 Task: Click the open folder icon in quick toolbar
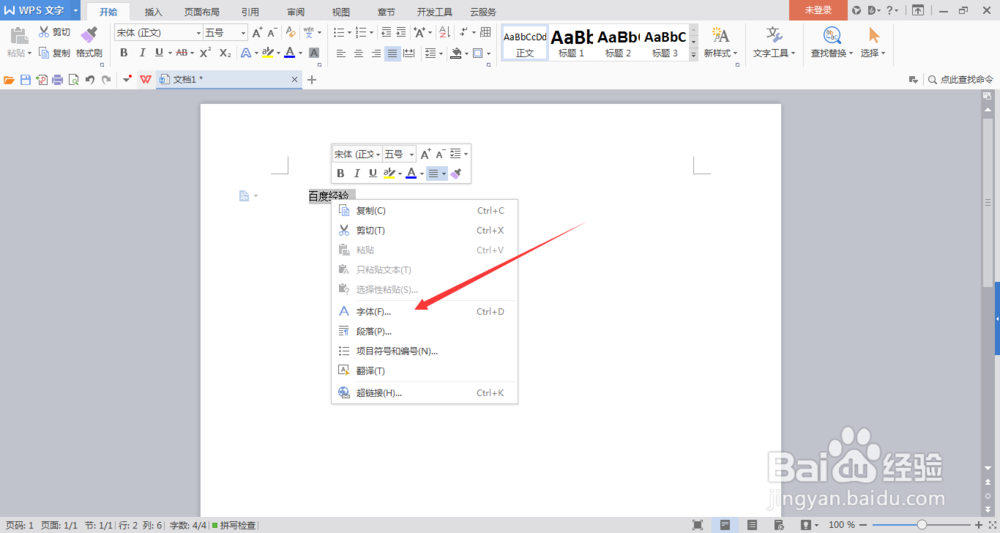click(9, 80)
